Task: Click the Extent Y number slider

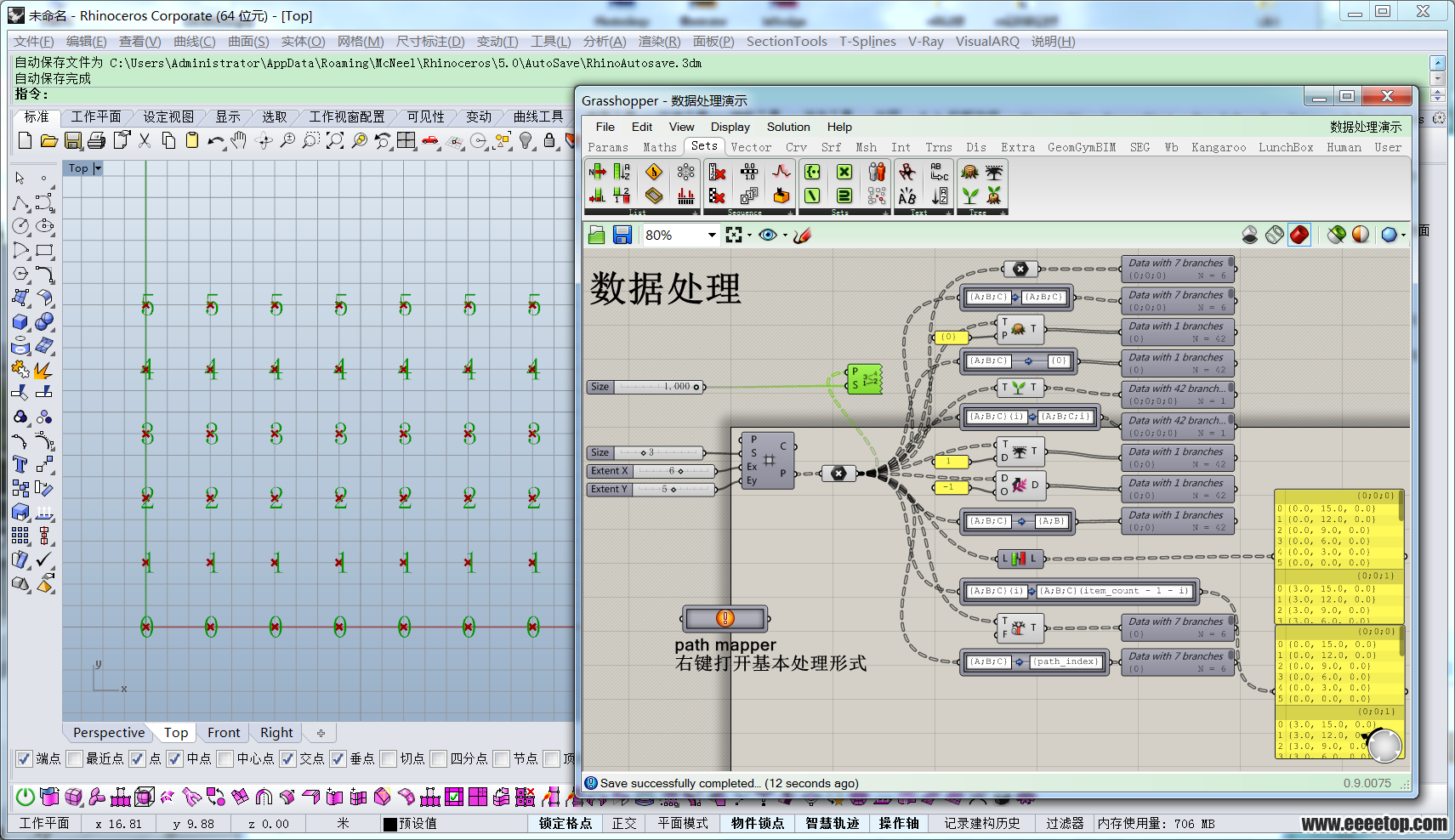Action: (651, 490)
